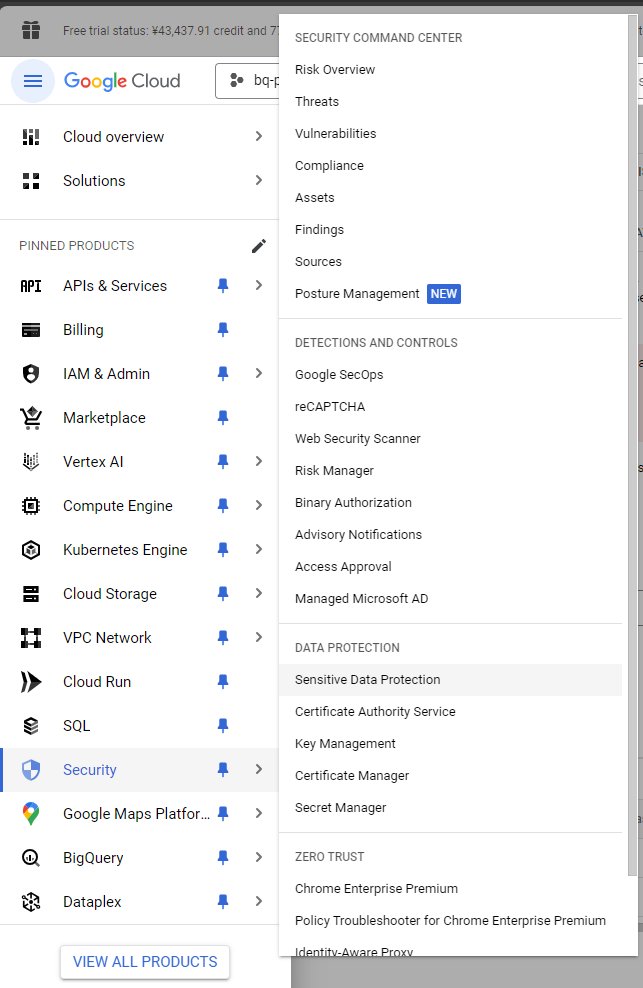Screen dimensions: 643x988
Task: Click the BigQuery magnifier icon
Action: point(31,858)
